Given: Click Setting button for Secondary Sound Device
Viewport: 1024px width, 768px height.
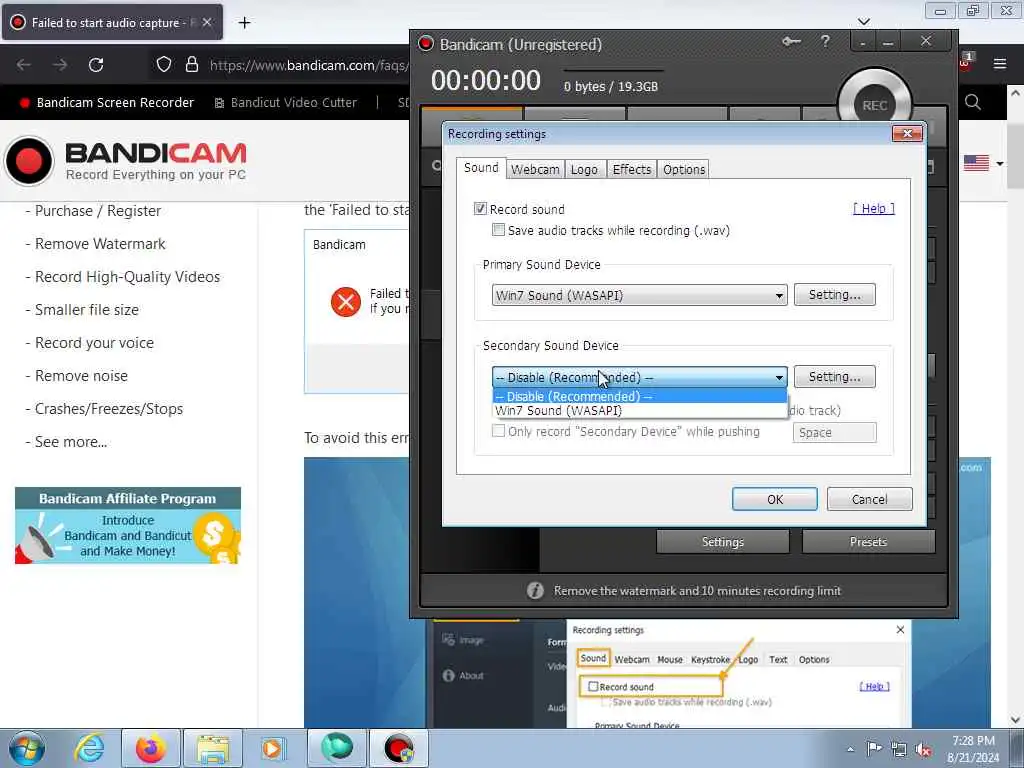Looking at the screenshot, I should pos(835,377).
